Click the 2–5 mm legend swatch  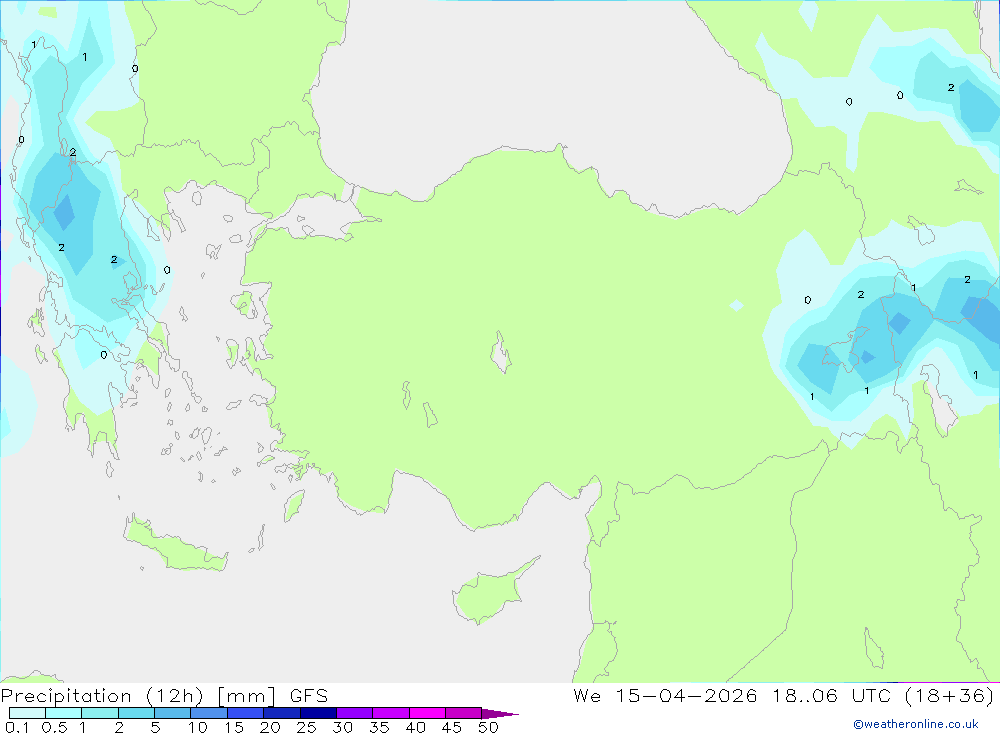pos(136,713)
